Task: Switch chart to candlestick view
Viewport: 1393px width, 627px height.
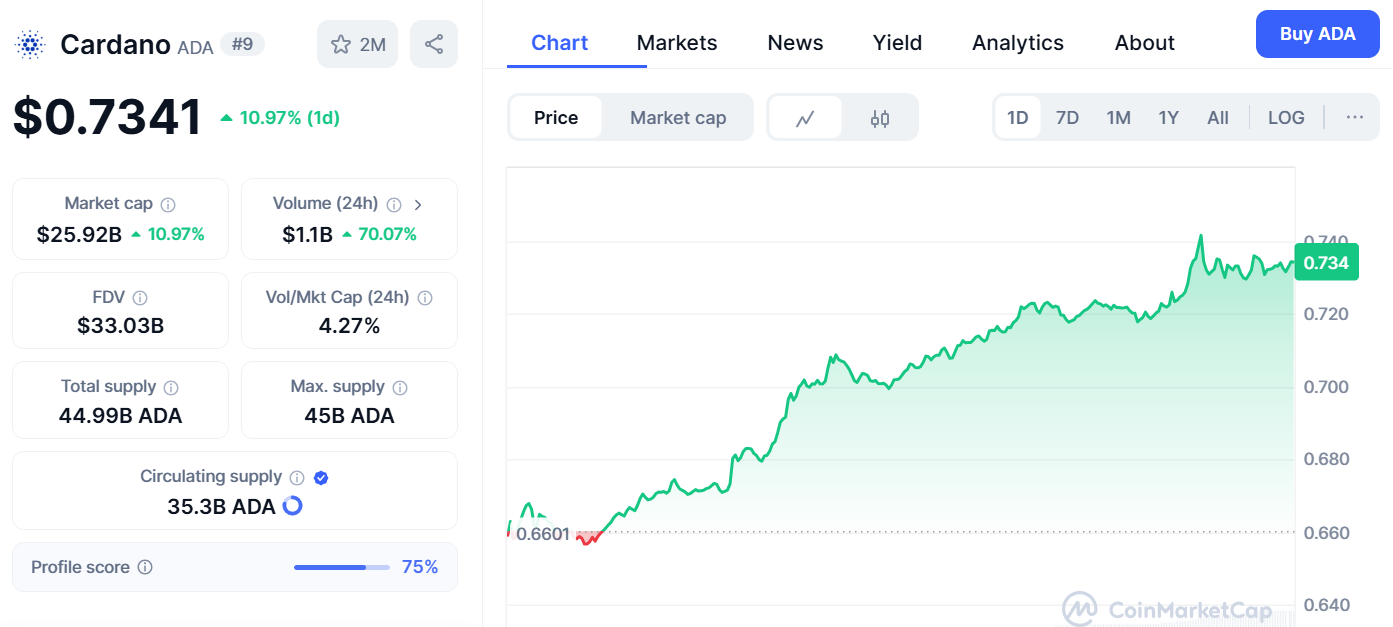Action: click(880, 118)
